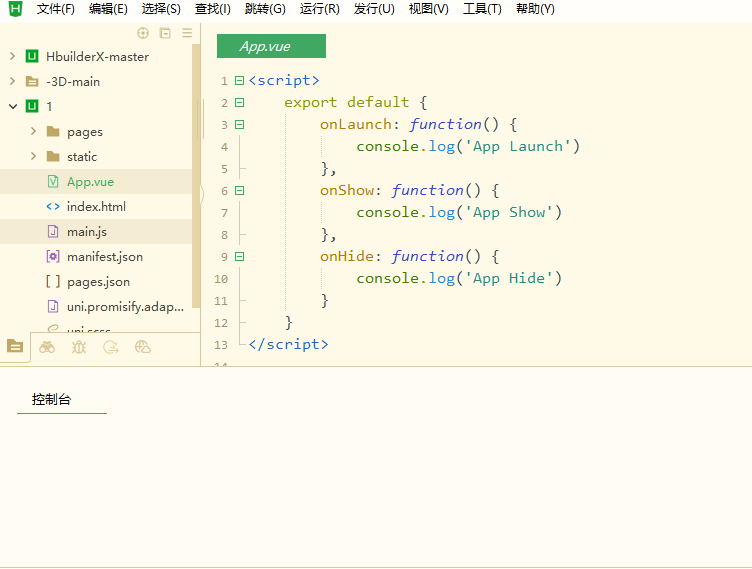The width and height of the screenshot is (752, 569).
Task: Toggle fold on the onLaunch function line
Action: [239, 124]
